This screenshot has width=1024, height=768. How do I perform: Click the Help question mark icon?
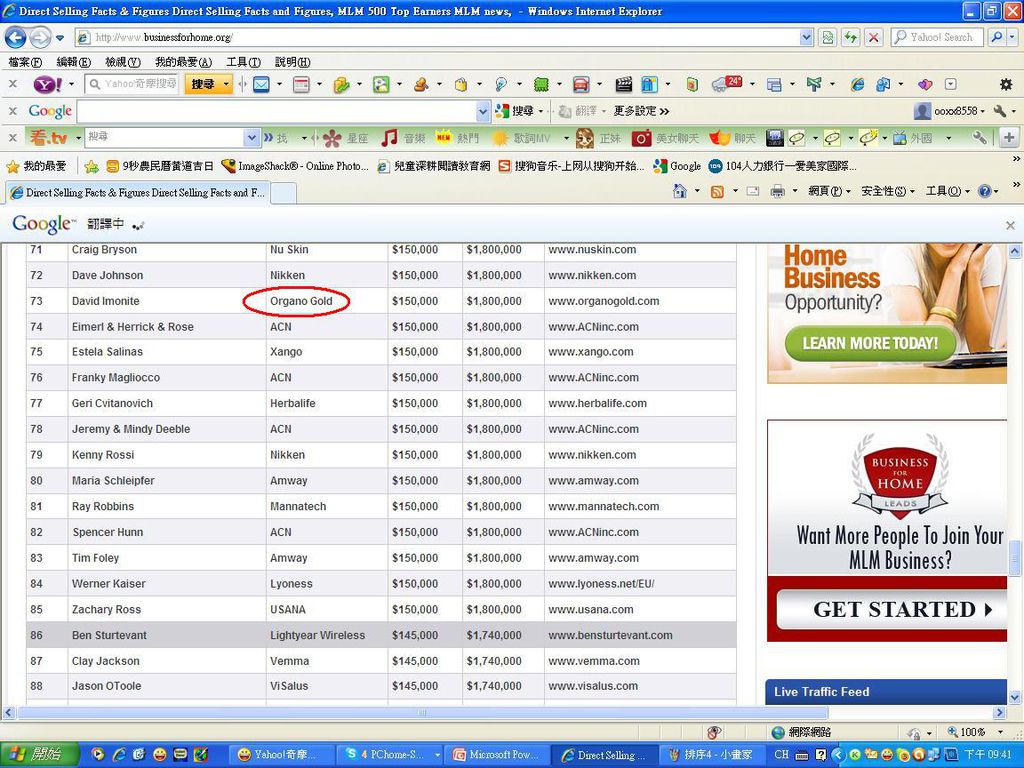pyautogui.click(x=985, y=191)
